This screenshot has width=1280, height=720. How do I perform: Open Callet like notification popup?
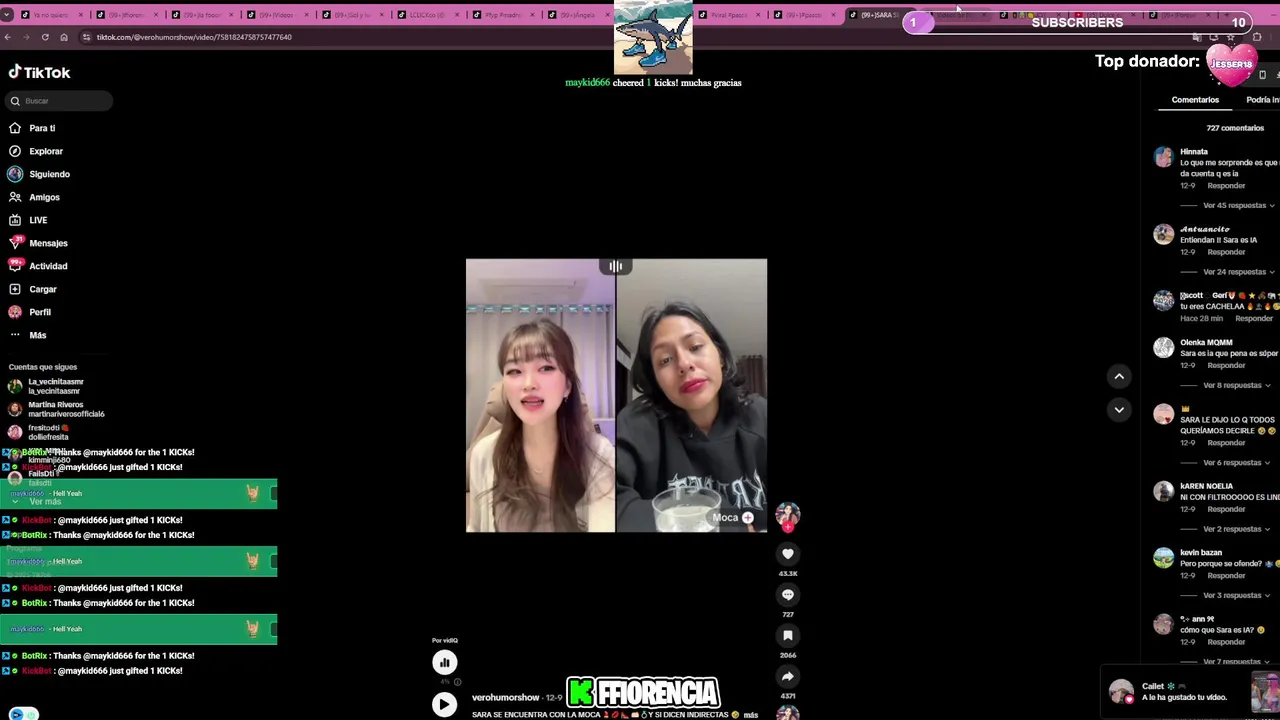point(1190,691)
